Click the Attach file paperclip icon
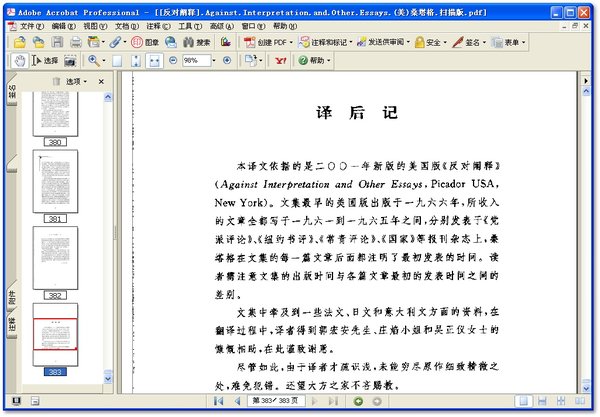The image size is (600, 417). (x=115, y=42)
